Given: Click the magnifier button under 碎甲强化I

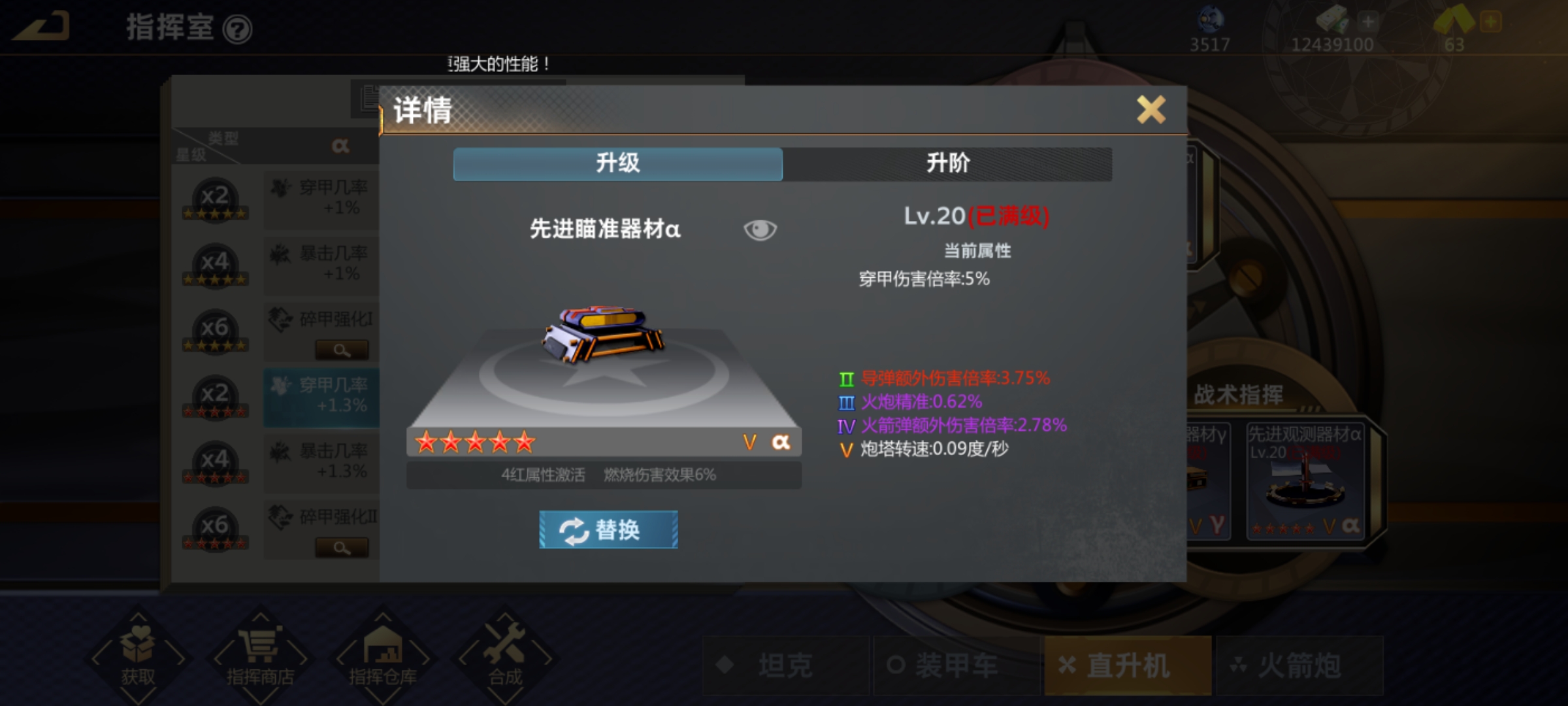Looking at the screenshot, I should click(342, 350).
